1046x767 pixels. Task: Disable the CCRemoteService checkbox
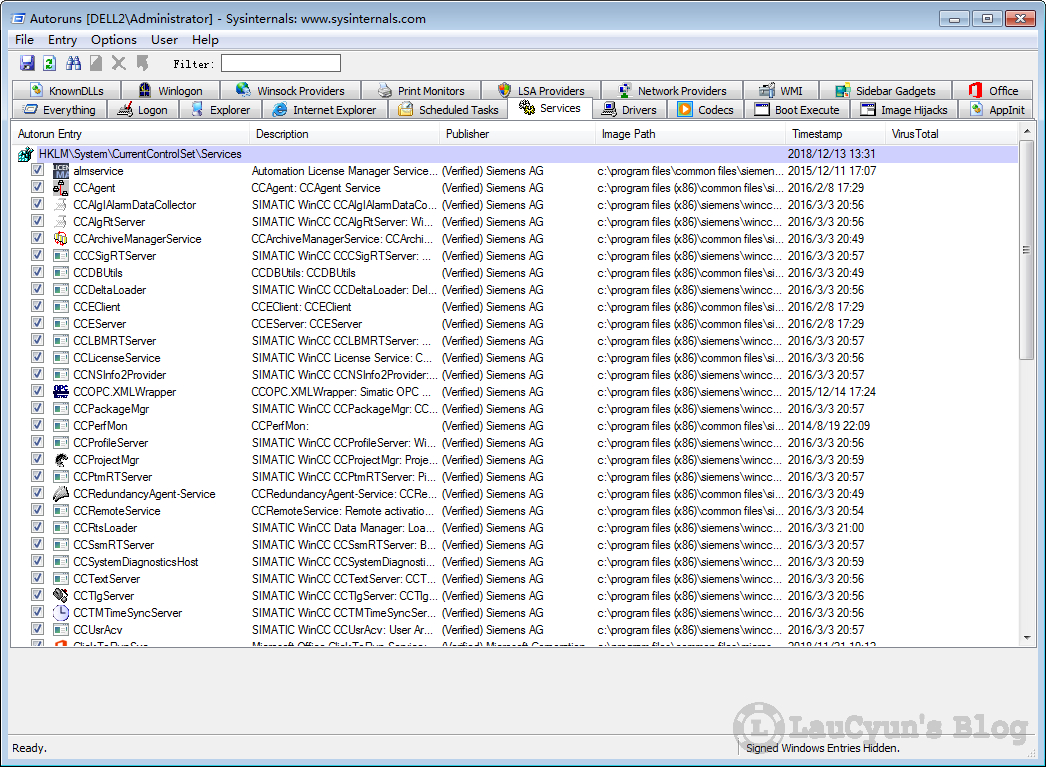pyautogui.click(x=37, y=510)
